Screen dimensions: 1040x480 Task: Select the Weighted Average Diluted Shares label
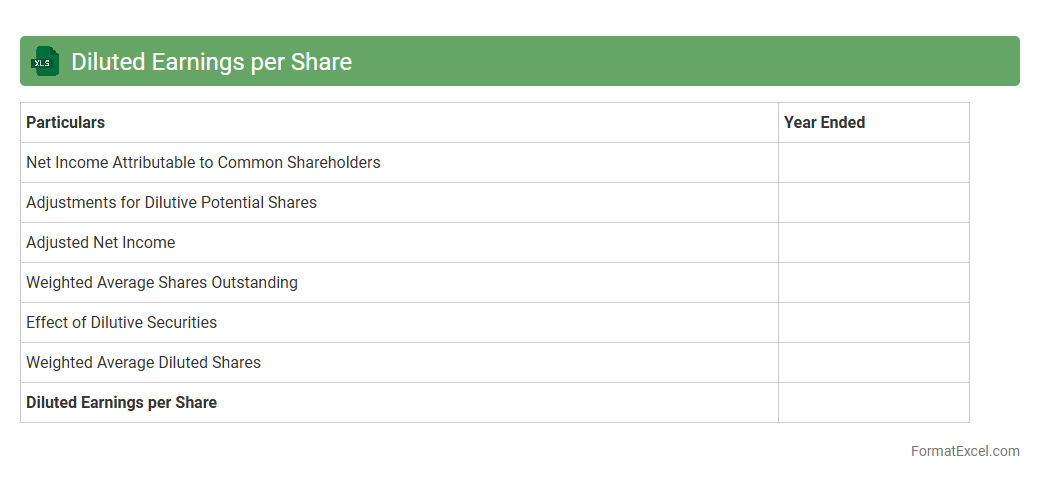pyautogui.click(x=143, y=363)
